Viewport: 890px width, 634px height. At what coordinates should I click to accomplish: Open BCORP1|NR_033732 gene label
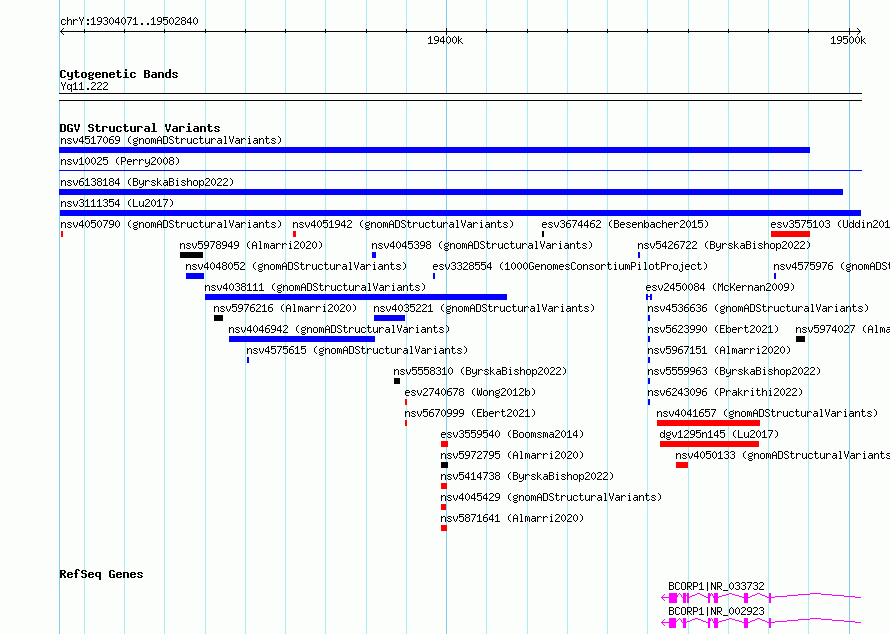pos(716,586)
